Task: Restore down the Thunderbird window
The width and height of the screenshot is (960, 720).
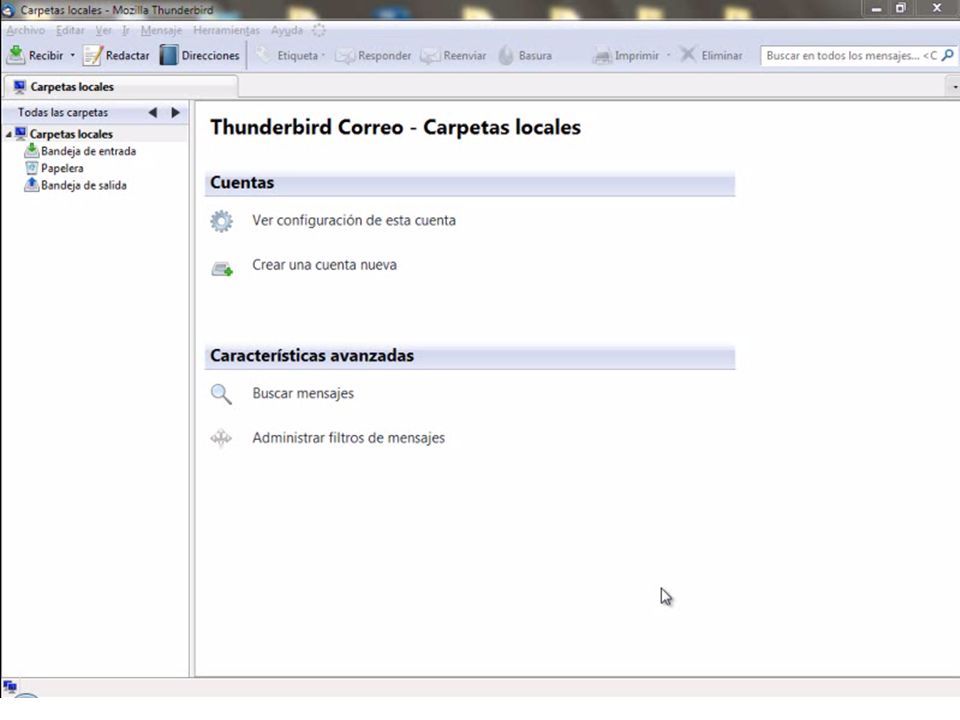Action: pos(901,9)
